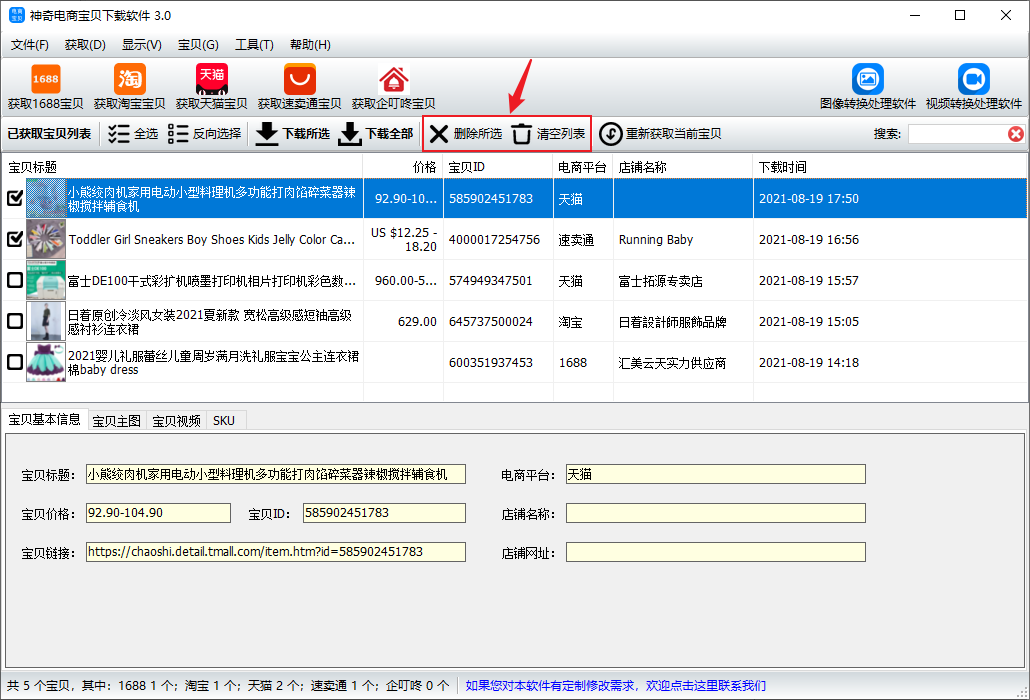Screen dimensions: 1030x700
Task: Clear search using the red X button
Action: click(x=1016, y=134)
